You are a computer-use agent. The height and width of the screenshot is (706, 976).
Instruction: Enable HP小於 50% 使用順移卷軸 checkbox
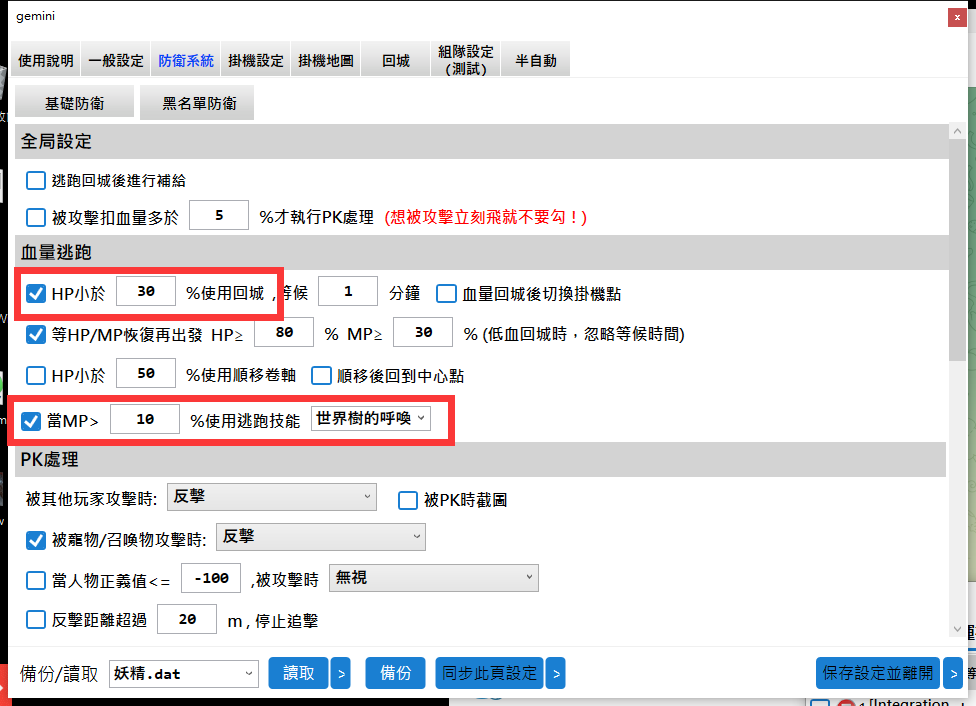coord(35,375)
